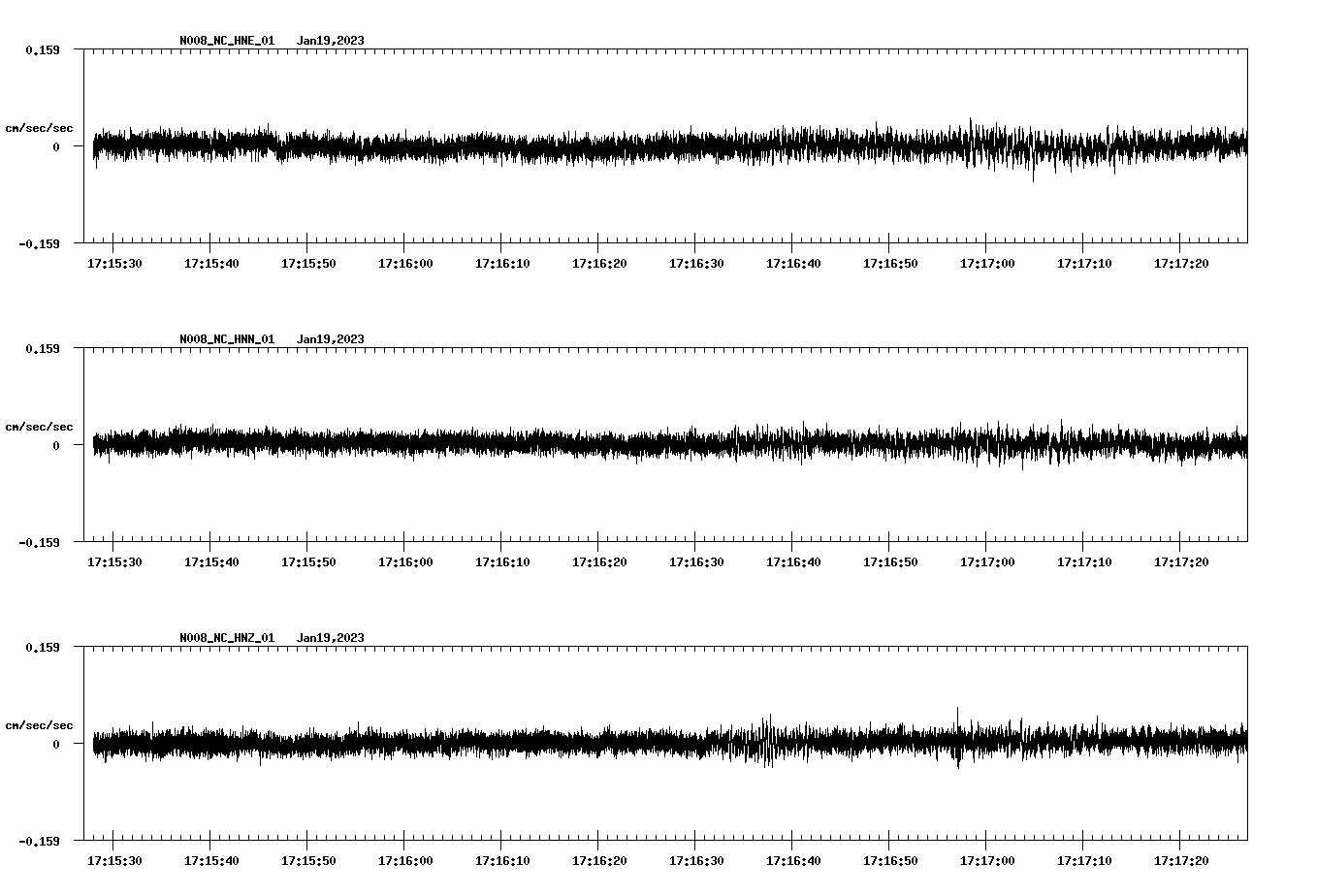Click the -0.159 lower limit on HNN axis

(39, 542)
